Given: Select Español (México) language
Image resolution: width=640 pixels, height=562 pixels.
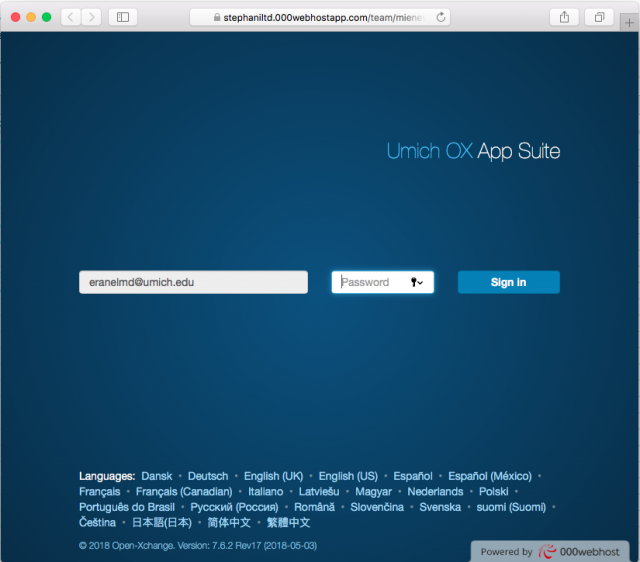Looking at the screenshot, I should (x=490, y=476).
